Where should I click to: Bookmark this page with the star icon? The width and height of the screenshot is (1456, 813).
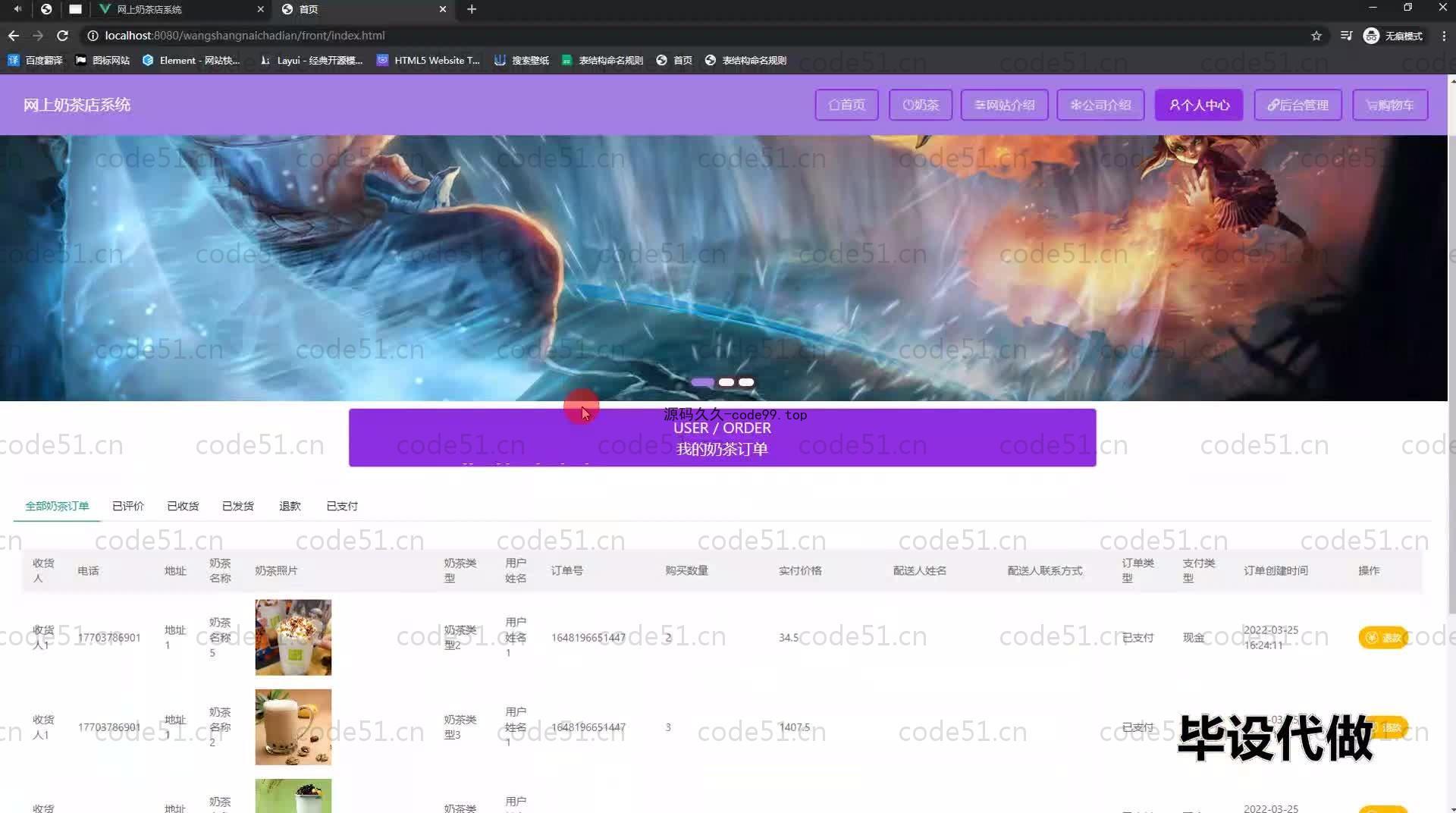click(x=1316, y=36)
